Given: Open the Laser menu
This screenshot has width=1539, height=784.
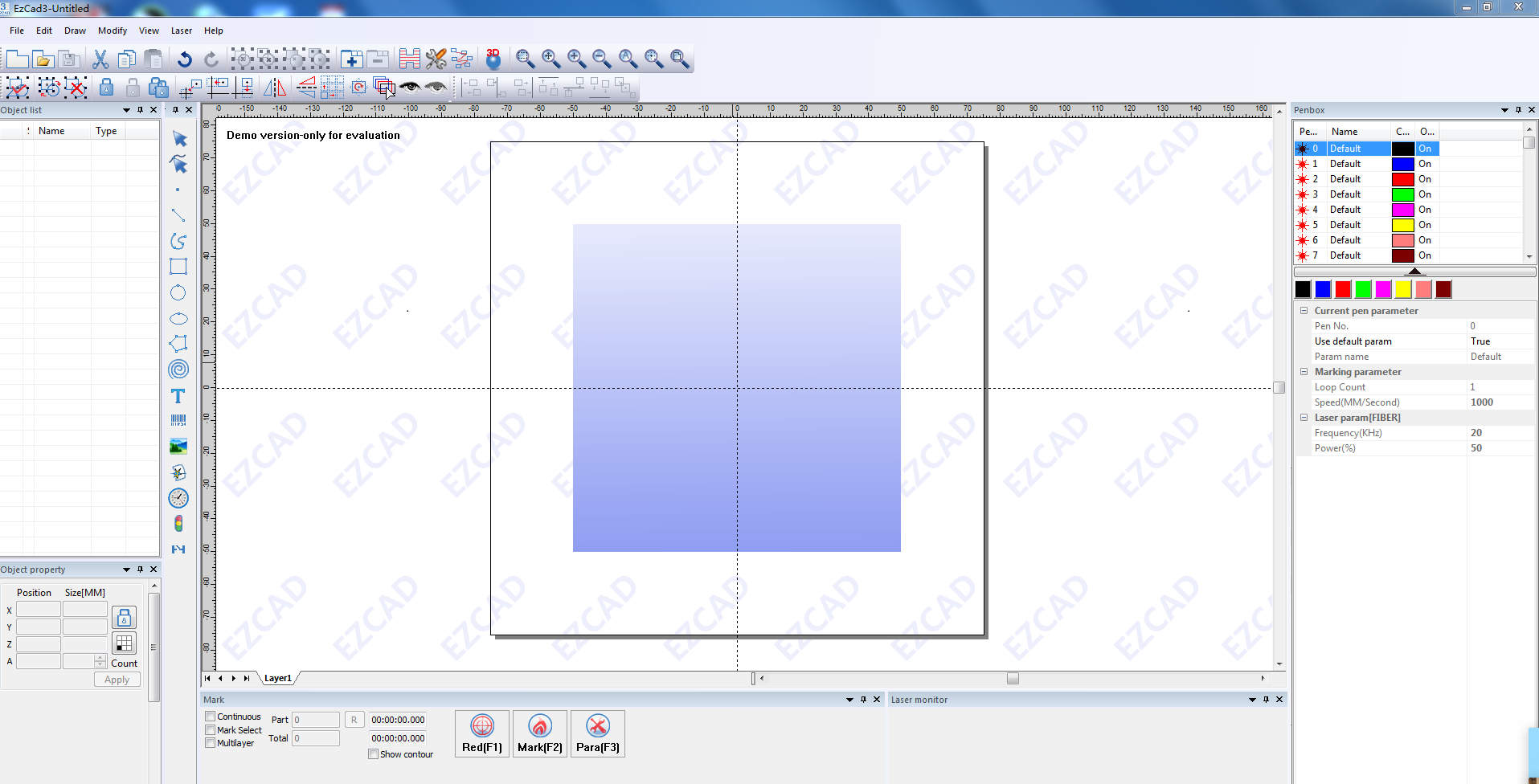Looking at the screenshot, I should (181, 31).
